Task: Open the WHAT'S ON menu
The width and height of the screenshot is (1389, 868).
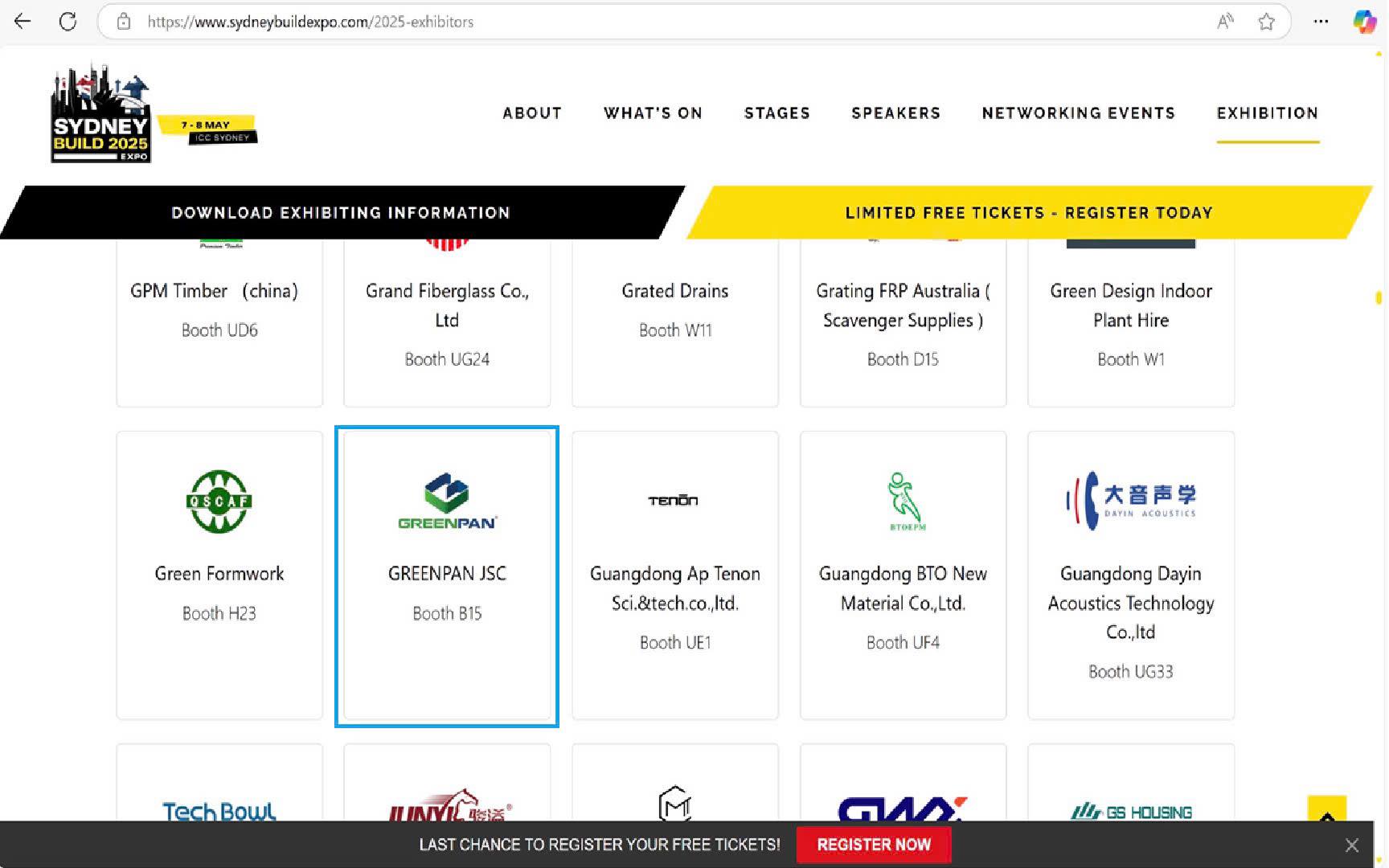Action: 653,113
